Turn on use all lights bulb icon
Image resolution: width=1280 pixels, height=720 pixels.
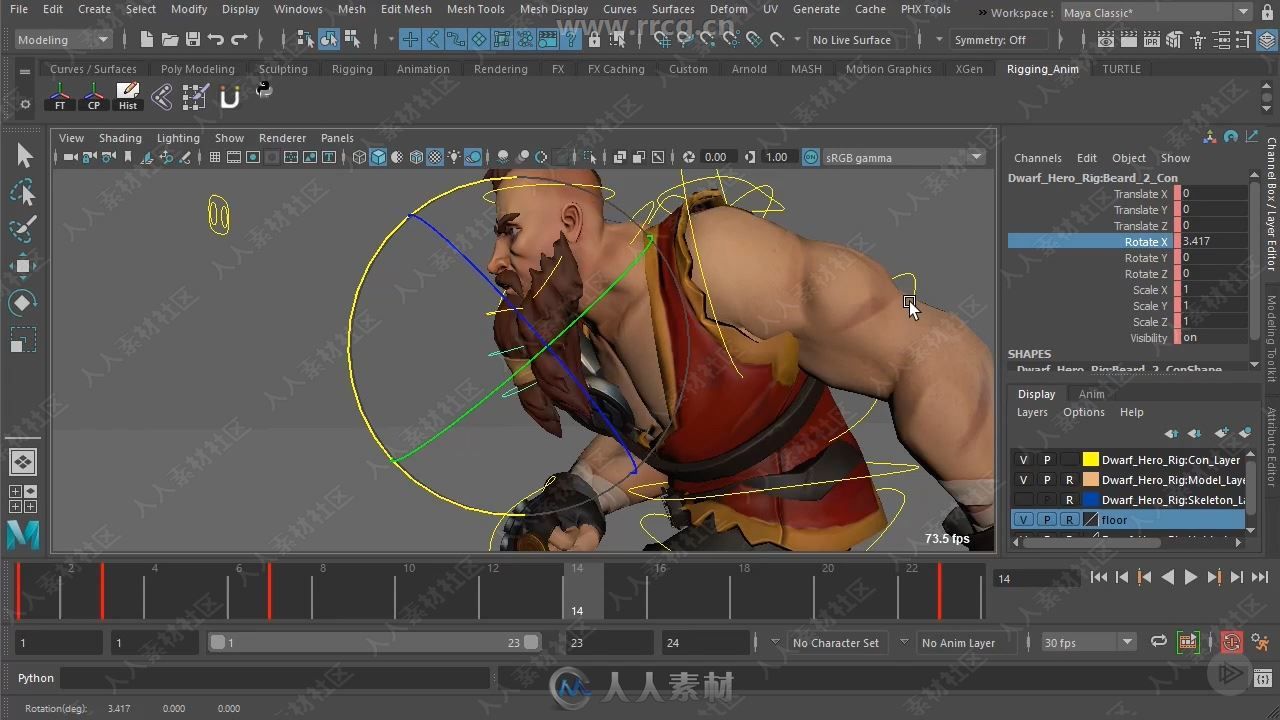click(455, 157)
